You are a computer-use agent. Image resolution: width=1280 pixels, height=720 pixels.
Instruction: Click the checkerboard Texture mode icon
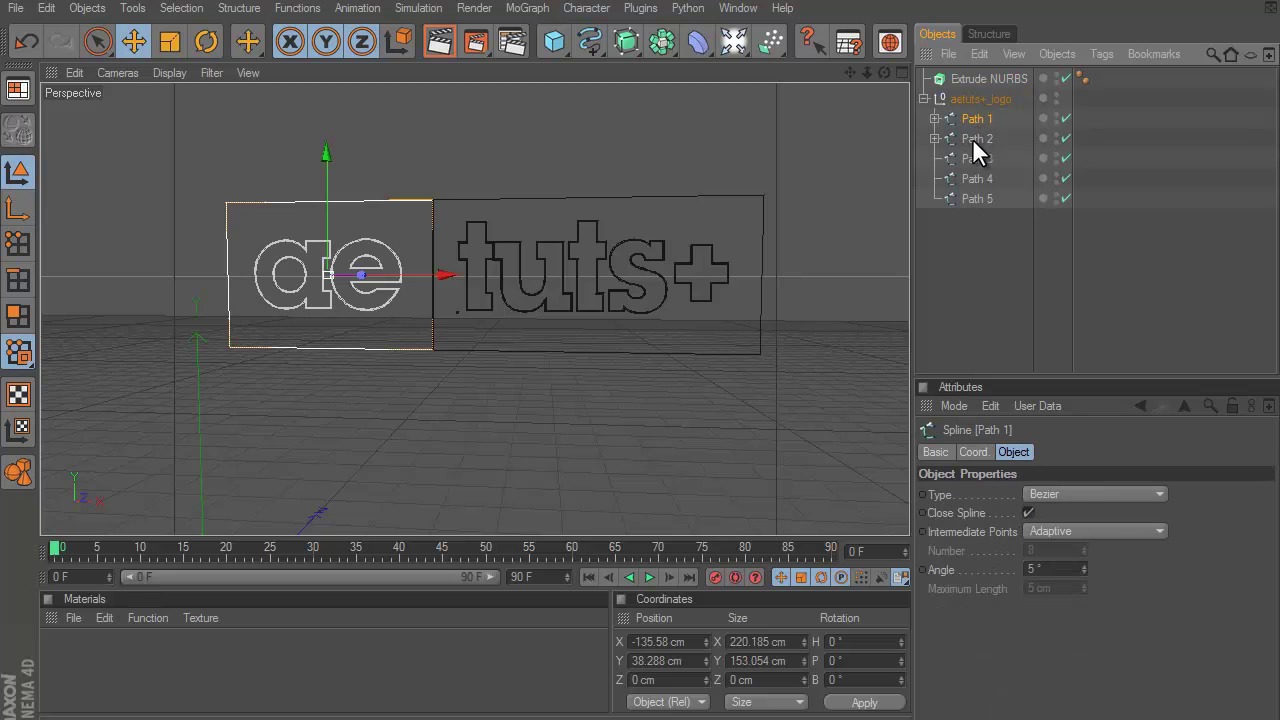tap(18, 395)
